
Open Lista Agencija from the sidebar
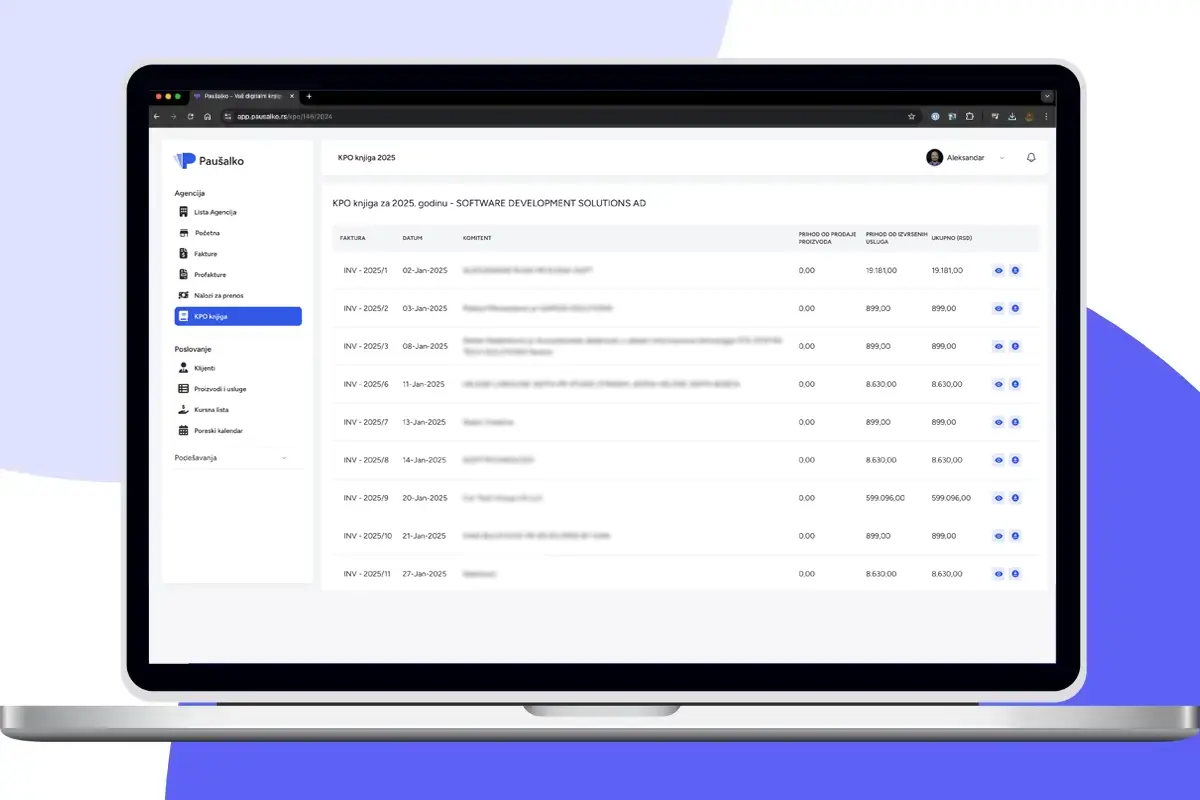click(x=214, y=212)
